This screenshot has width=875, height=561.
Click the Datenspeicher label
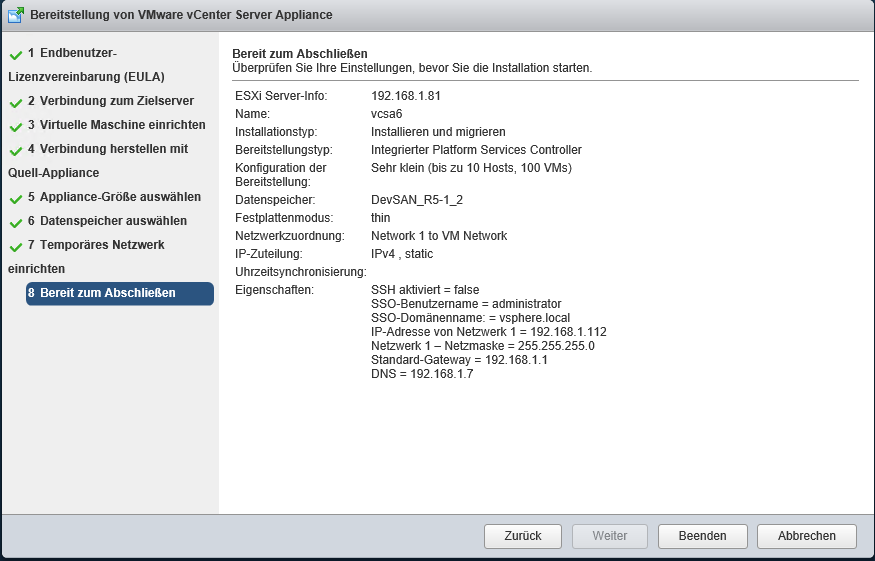[275, 200]
